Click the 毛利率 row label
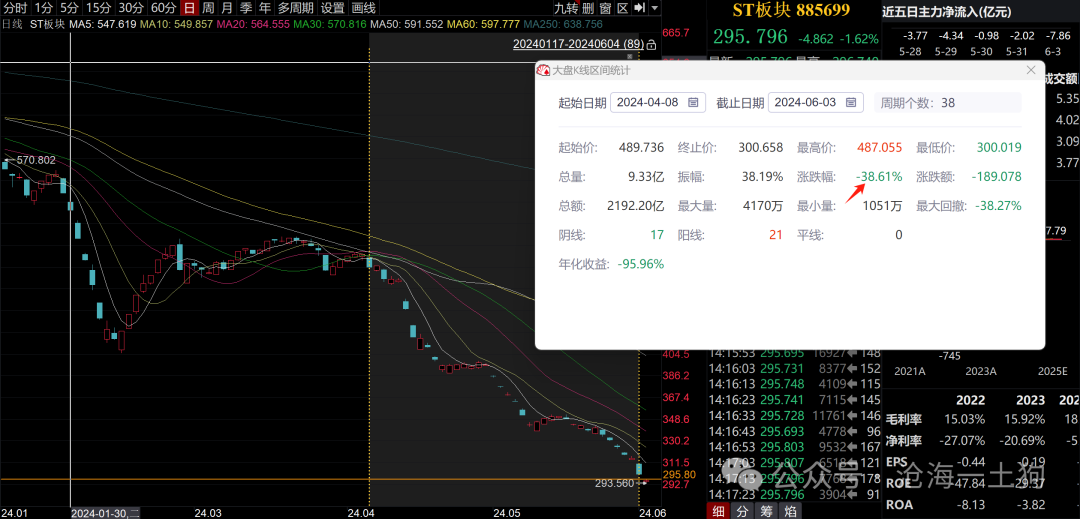Screen dimensions: 1080x519 click(x=905, y=419)
